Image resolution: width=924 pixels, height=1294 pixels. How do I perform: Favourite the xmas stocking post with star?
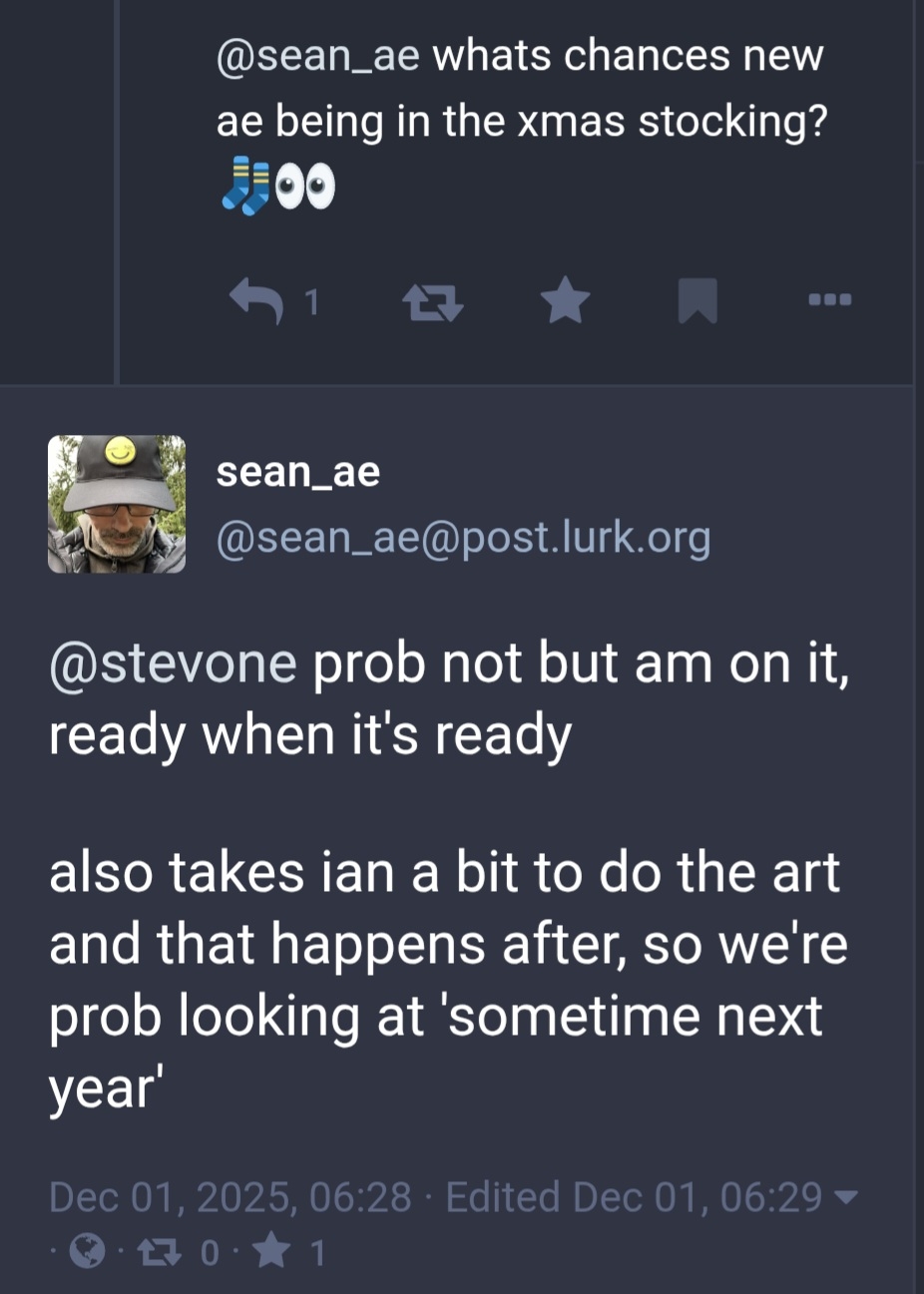pos(565,300)
